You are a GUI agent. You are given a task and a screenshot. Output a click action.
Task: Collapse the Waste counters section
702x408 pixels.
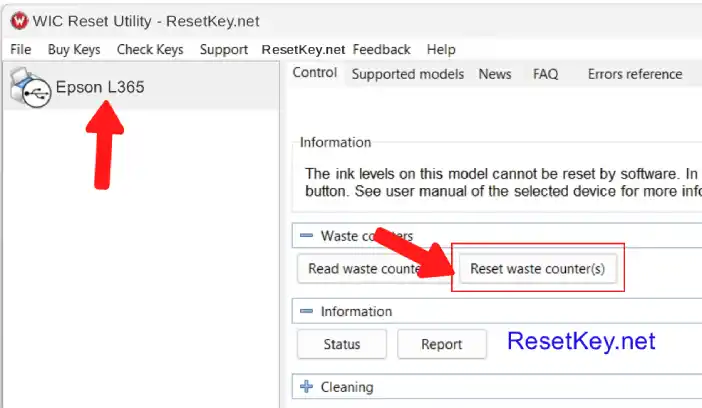coord(306,236)
